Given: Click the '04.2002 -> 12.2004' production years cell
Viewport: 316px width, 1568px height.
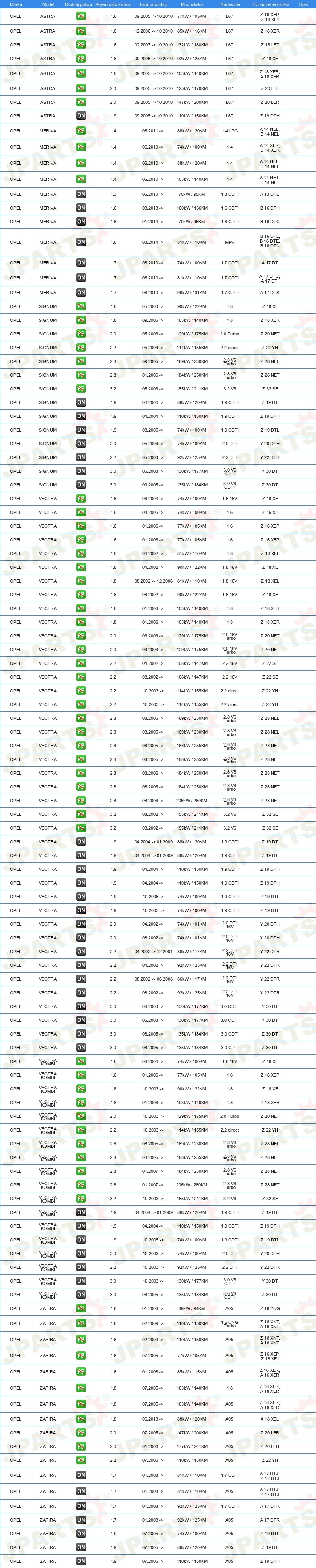Looking at the screenshot, I should (x=154, y=952).
